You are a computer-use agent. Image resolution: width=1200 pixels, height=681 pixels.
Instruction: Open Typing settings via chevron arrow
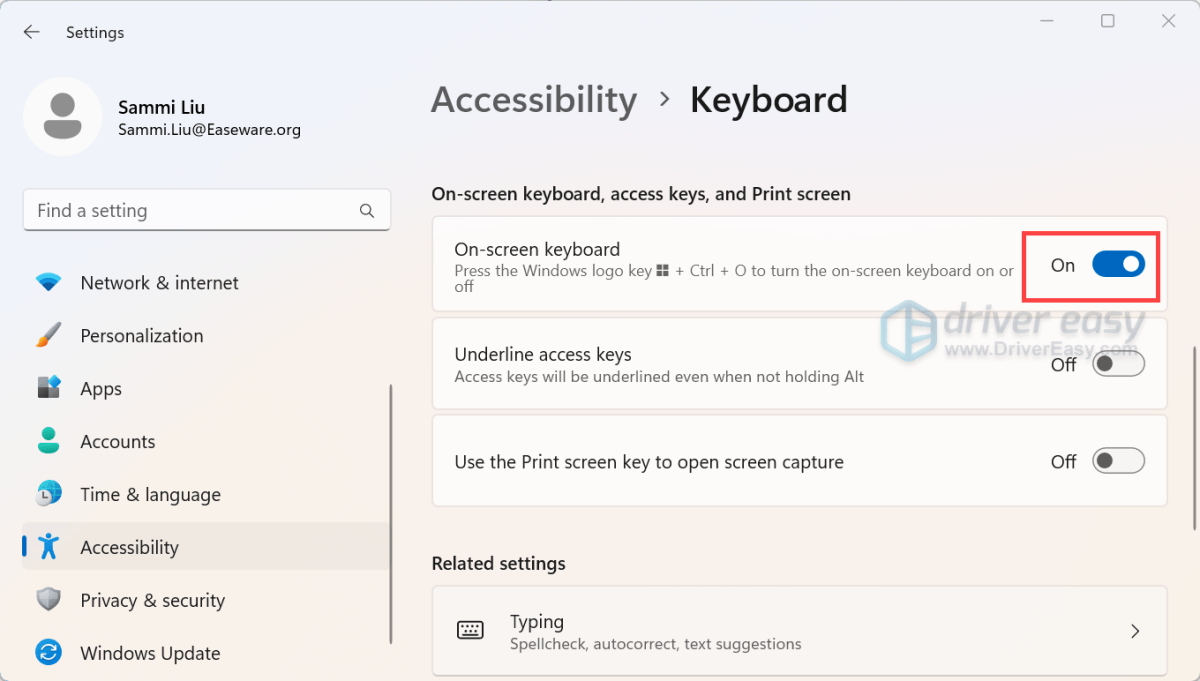click(x=1135, y=631)
